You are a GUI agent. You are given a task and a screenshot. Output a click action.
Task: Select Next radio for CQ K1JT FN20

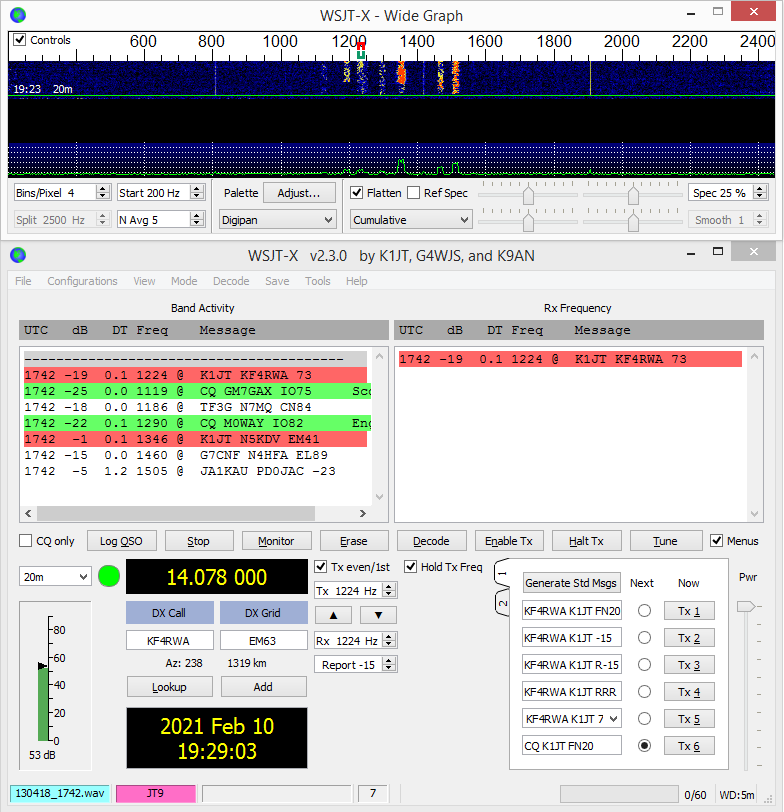[x=644, y=745]
